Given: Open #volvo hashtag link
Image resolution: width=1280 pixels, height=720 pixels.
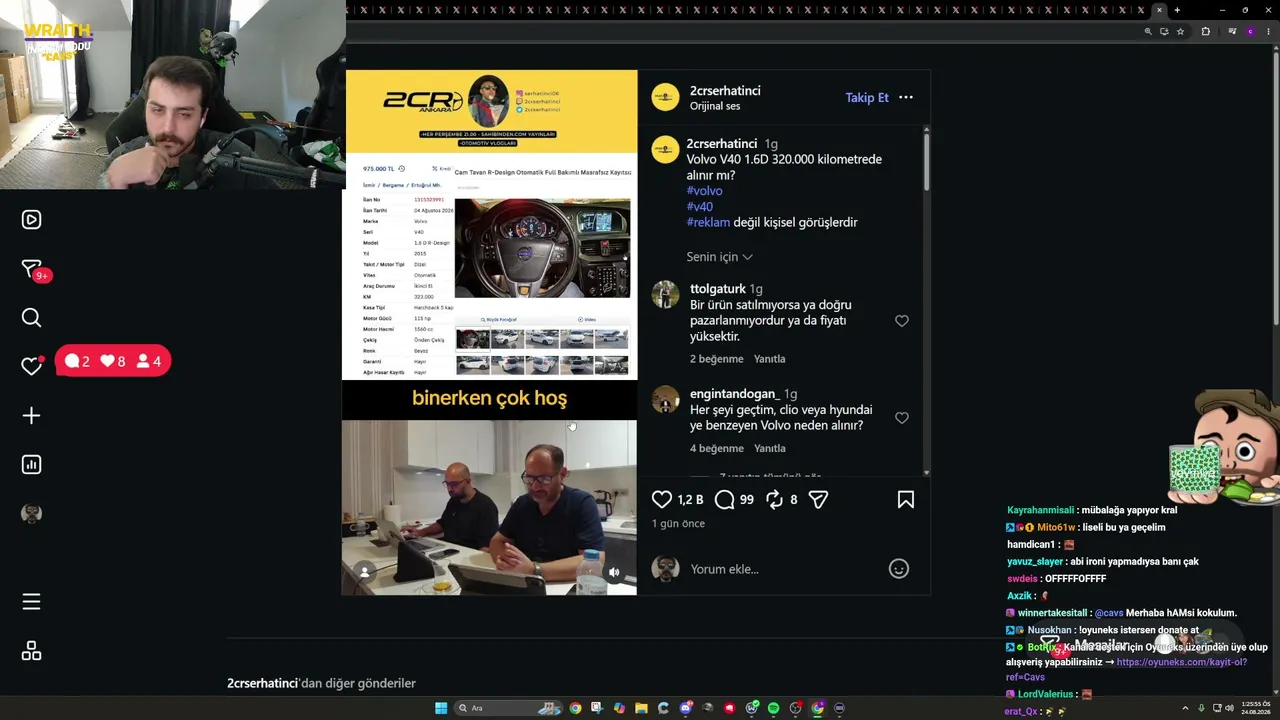Looking at the screenshot, I should pyautogui.click(x=704, y=191).
